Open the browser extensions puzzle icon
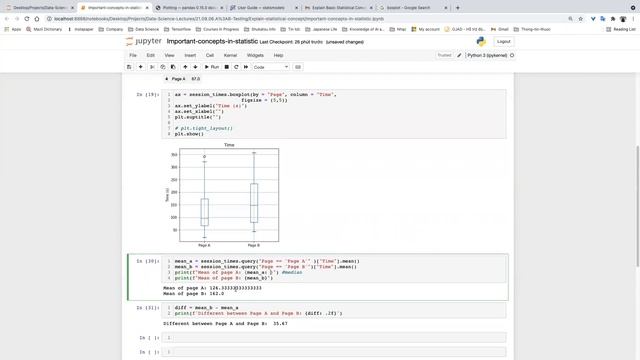The image size is (640, 360). (613, 19)
